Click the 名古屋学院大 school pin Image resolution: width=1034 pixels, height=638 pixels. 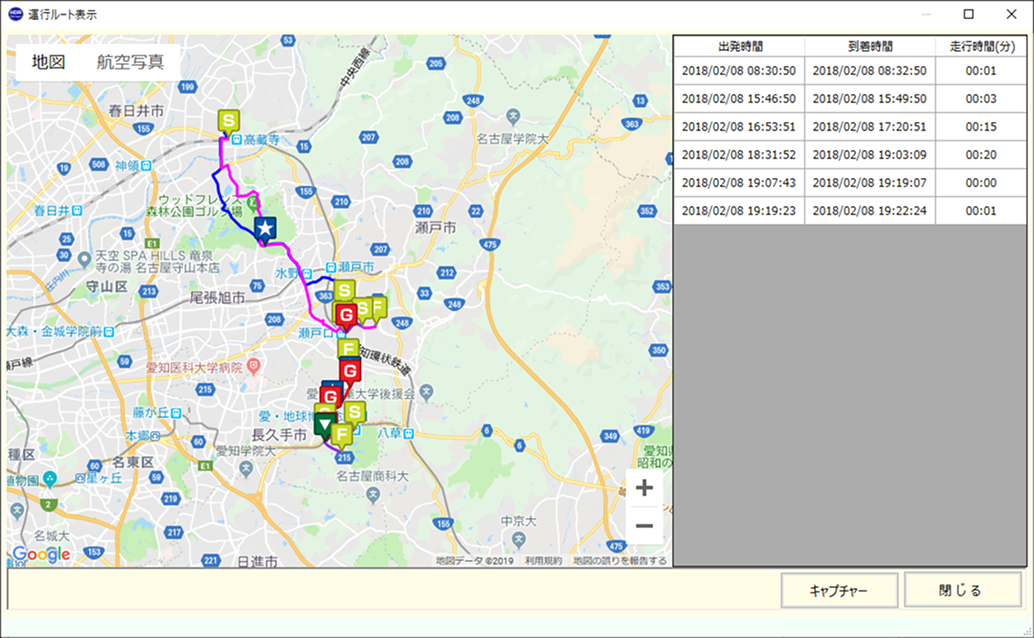tap(513, 117)
